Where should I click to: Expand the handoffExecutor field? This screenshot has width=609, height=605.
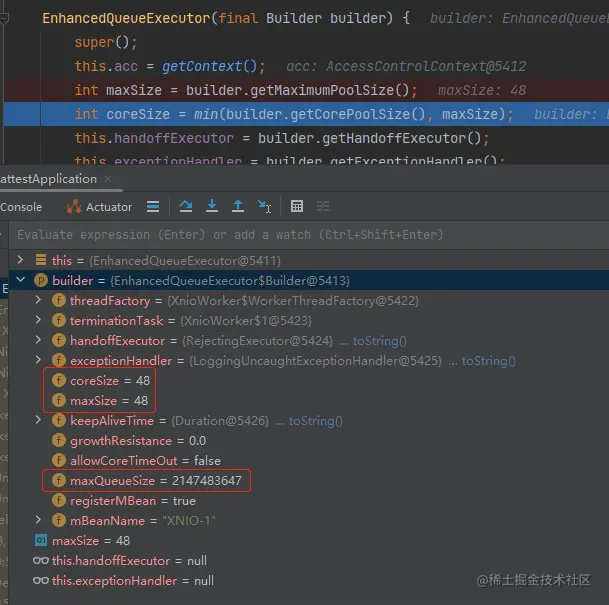click(x=38, y=340)
